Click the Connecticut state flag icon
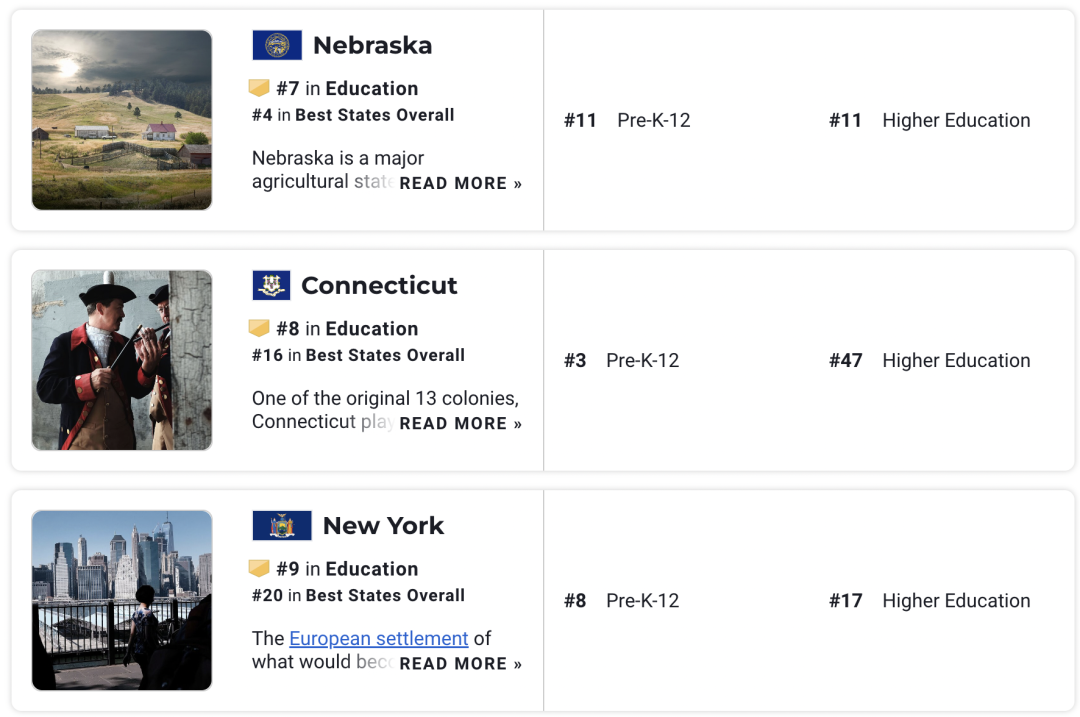 click(271, 285)
